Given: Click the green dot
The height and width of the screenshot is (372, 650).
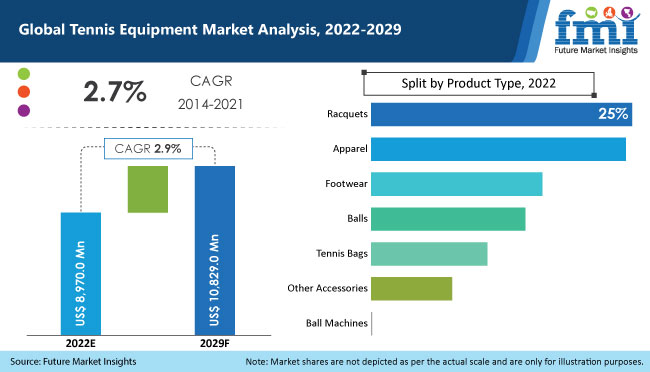Looking at the screenshot, I should pos(24,74).
